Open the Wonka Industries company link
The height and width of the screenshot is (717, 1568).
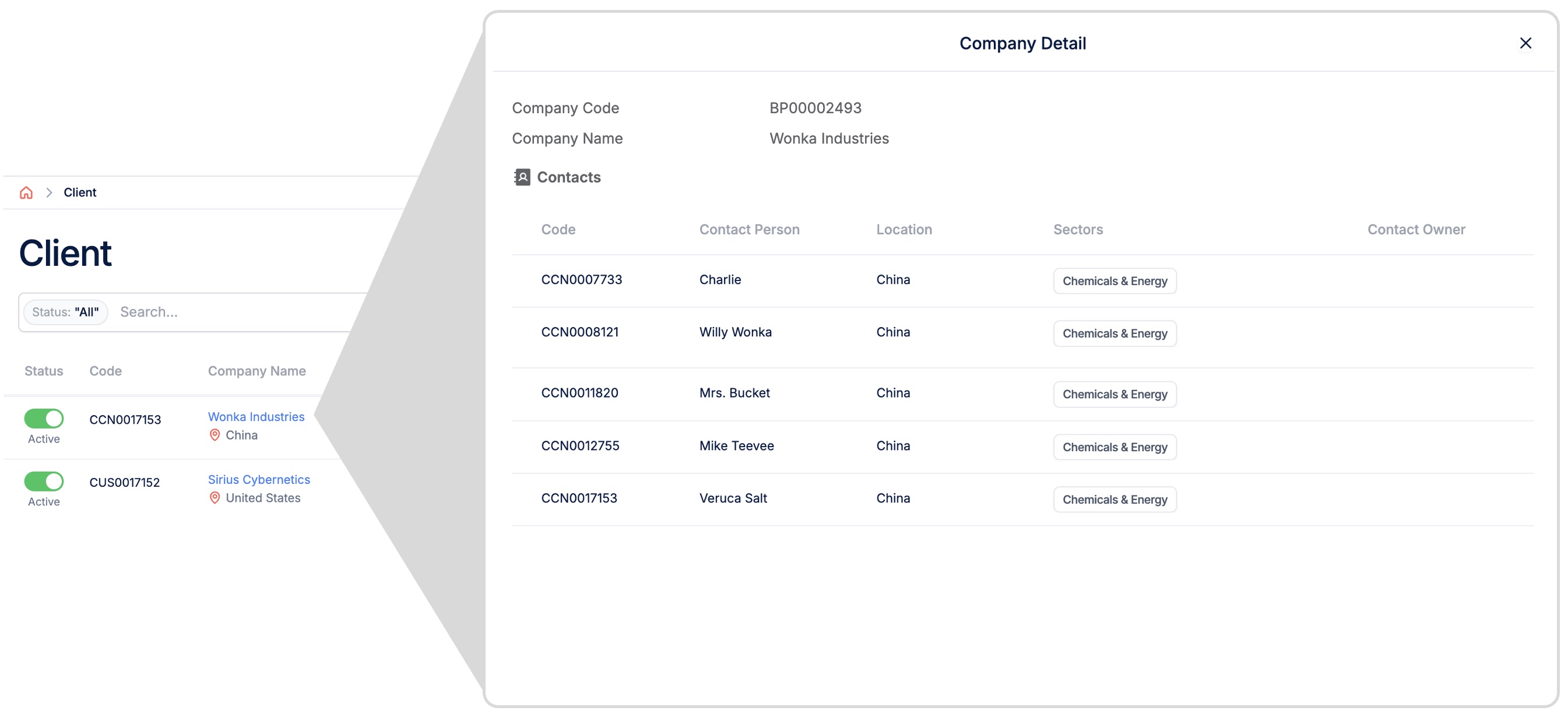(x=256, y=416)
